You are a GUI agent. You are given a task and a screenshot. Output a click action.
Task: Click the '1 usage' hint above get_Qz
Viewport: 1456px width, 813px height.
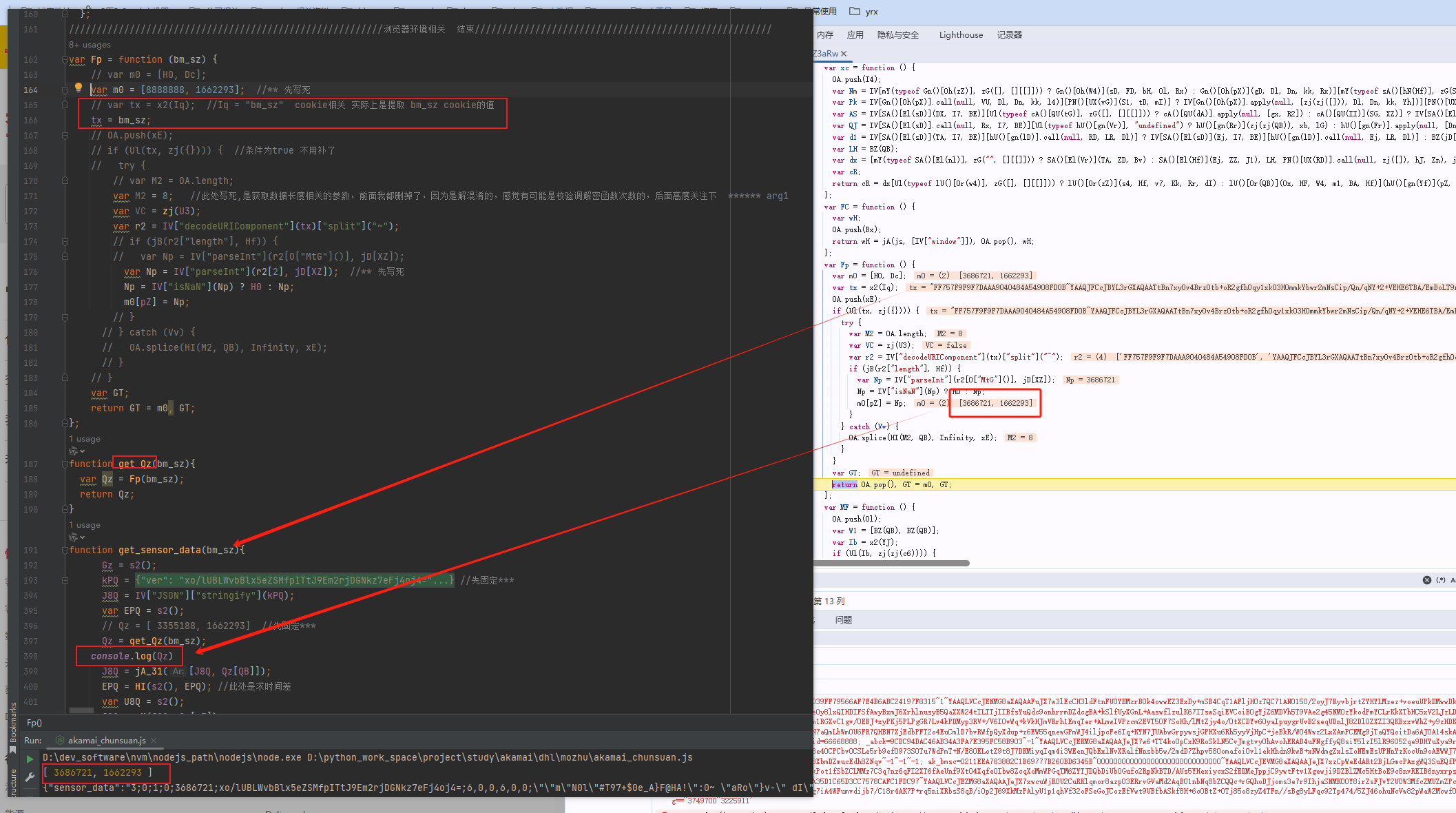(x=85, y=439)
